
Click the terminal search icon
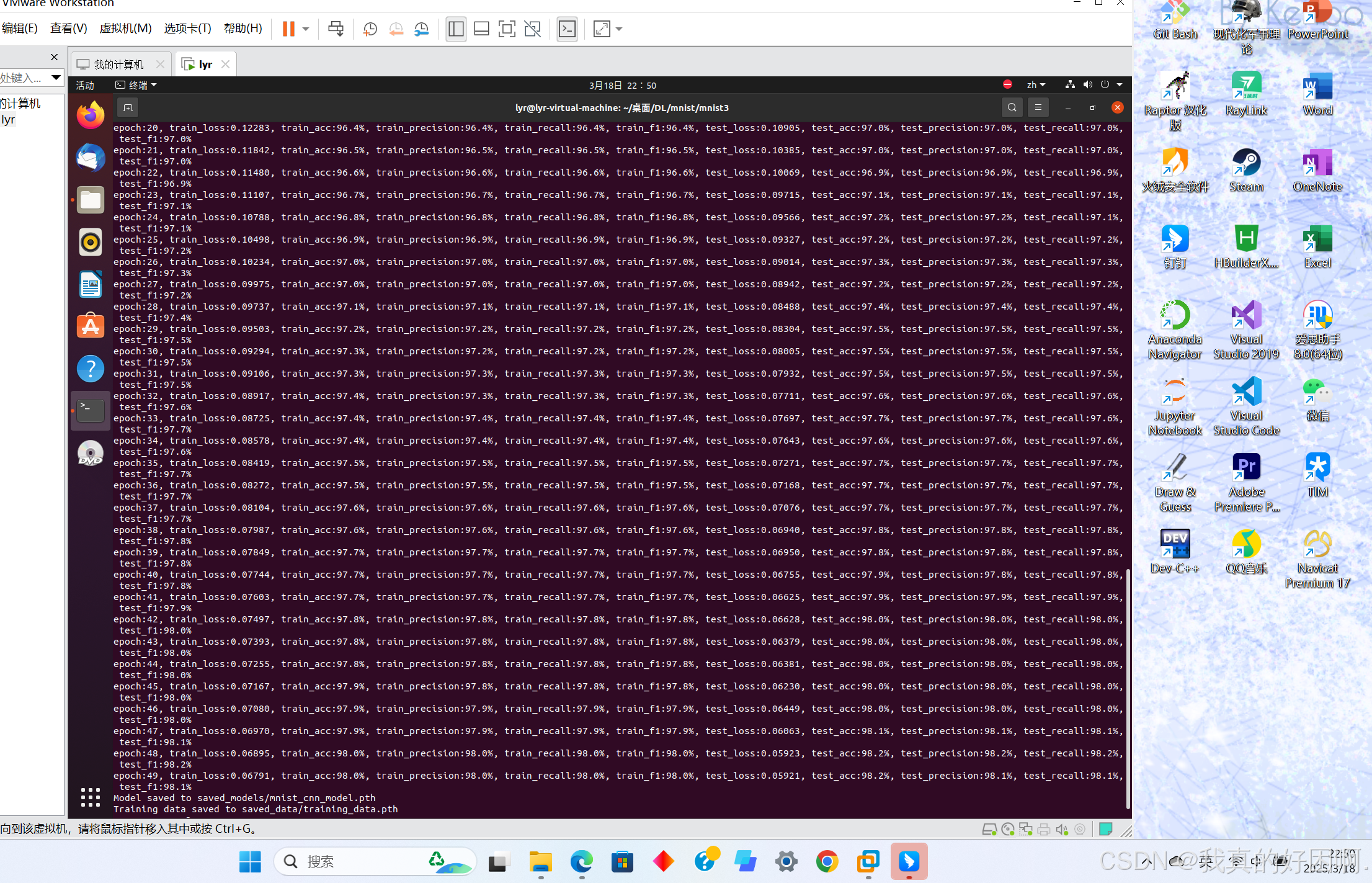1012,107
